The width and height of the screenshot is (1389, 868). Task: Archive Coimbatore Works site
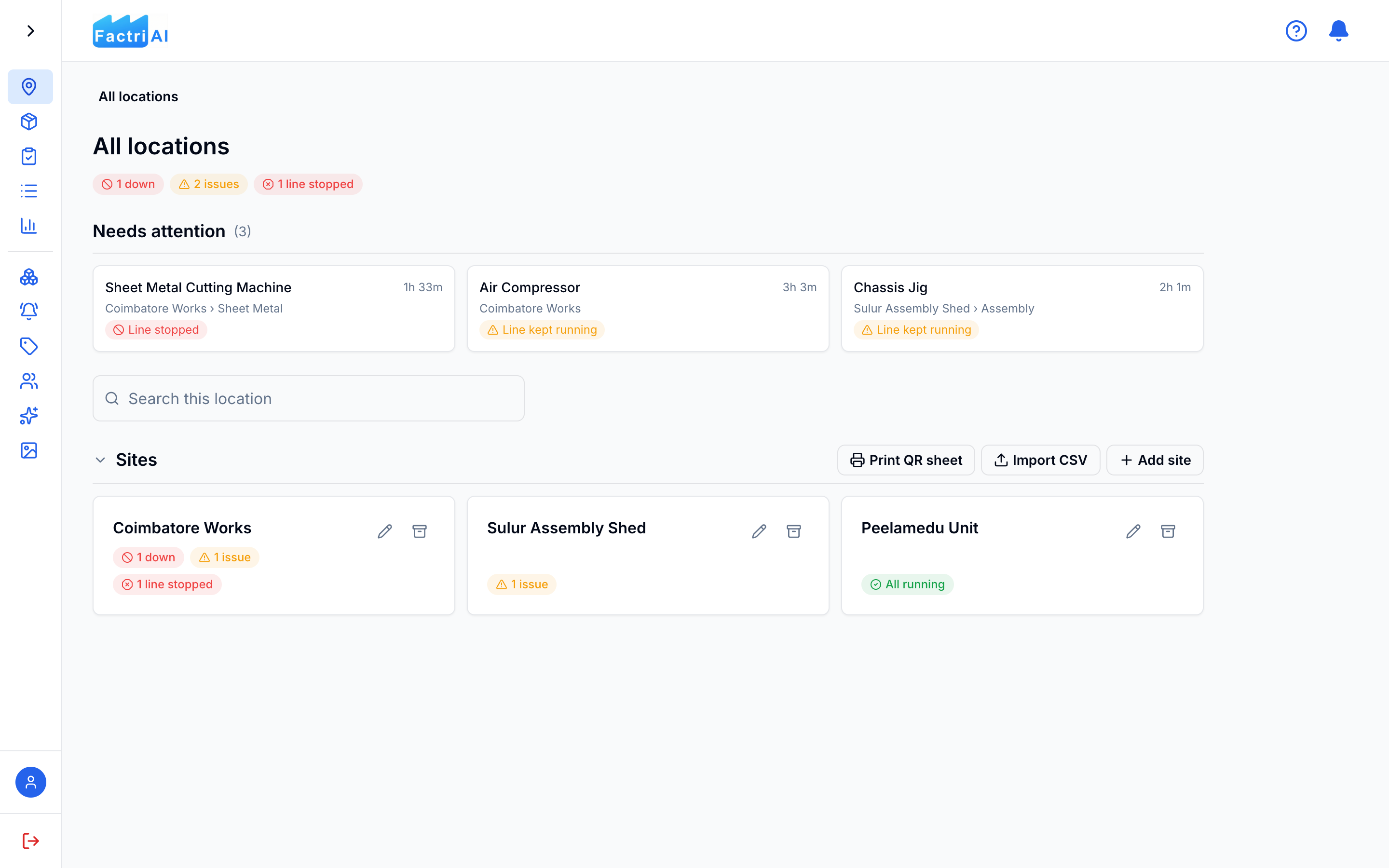pos(420,531)
